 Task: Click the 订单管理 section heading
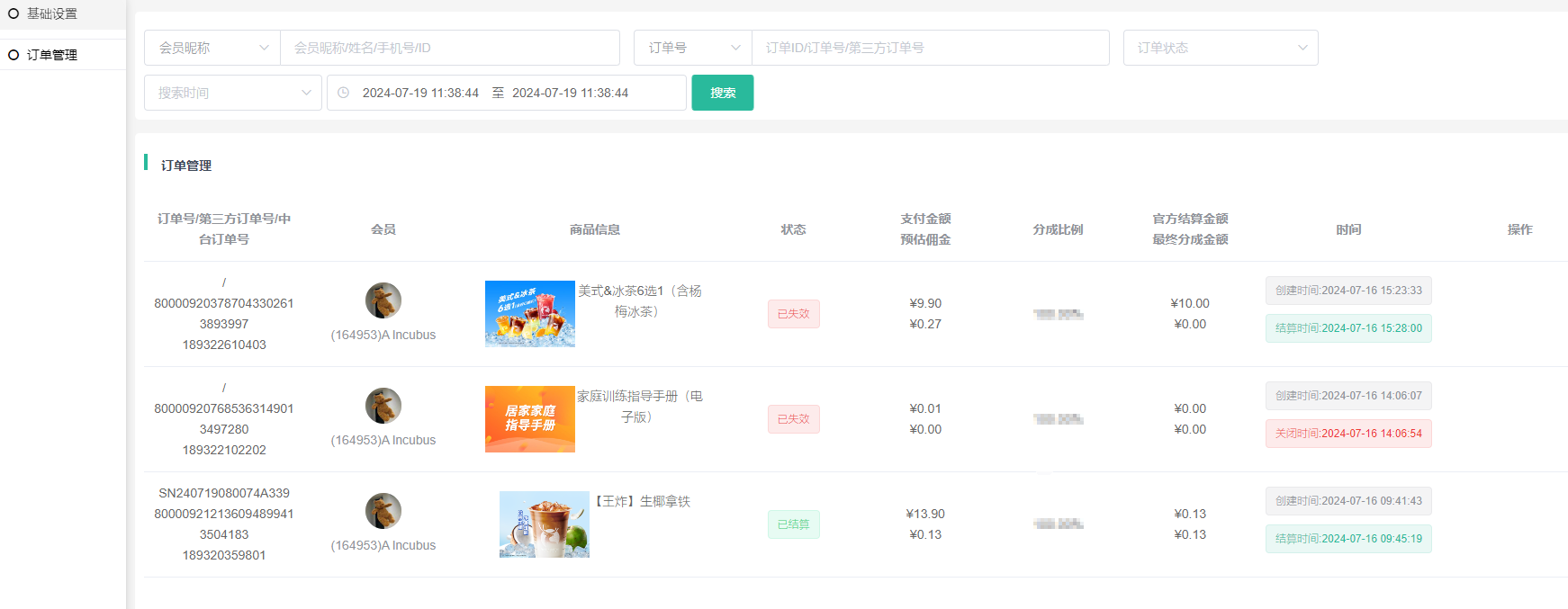click(x=186, y=166)
